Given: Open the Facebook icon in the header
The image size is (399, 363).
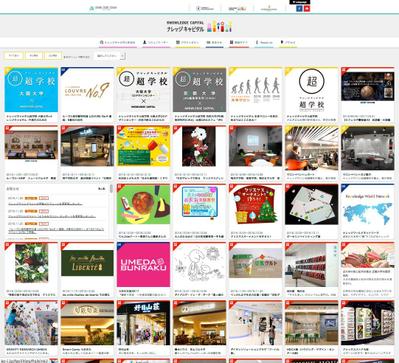Looking at the screenshot, I should pyautogui.click(x=299, y=9).
